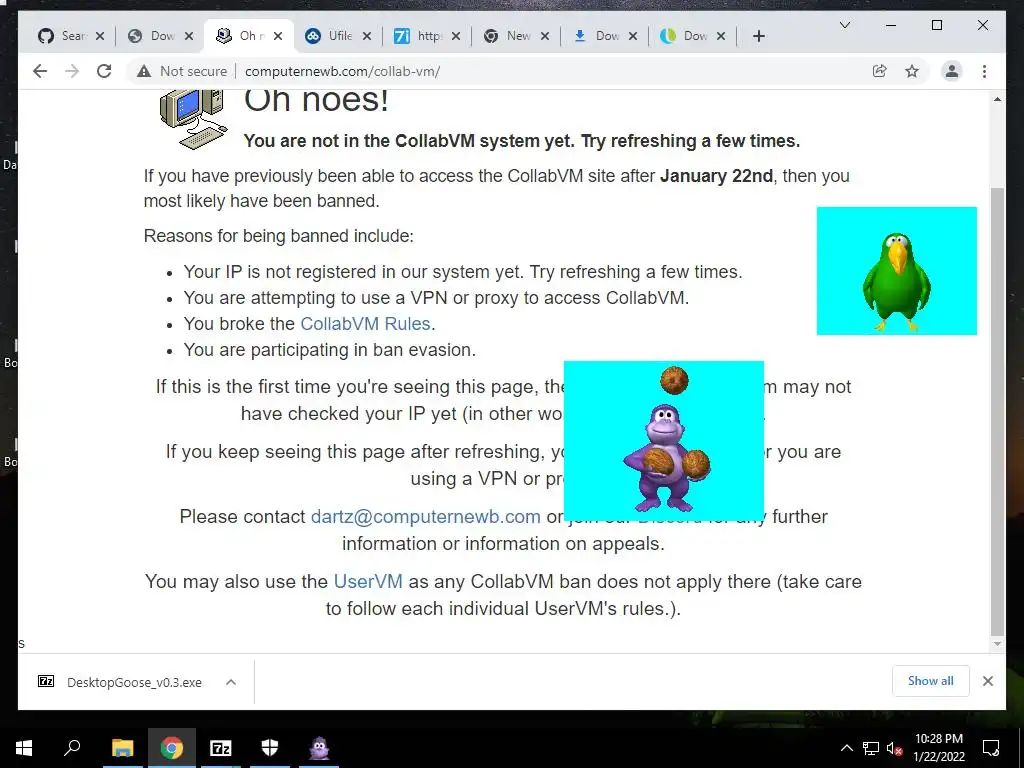The image size is (1024, 768).
Task: Close the GitHub Search tab
Action: pyautogui.click(x=100, y=36)
